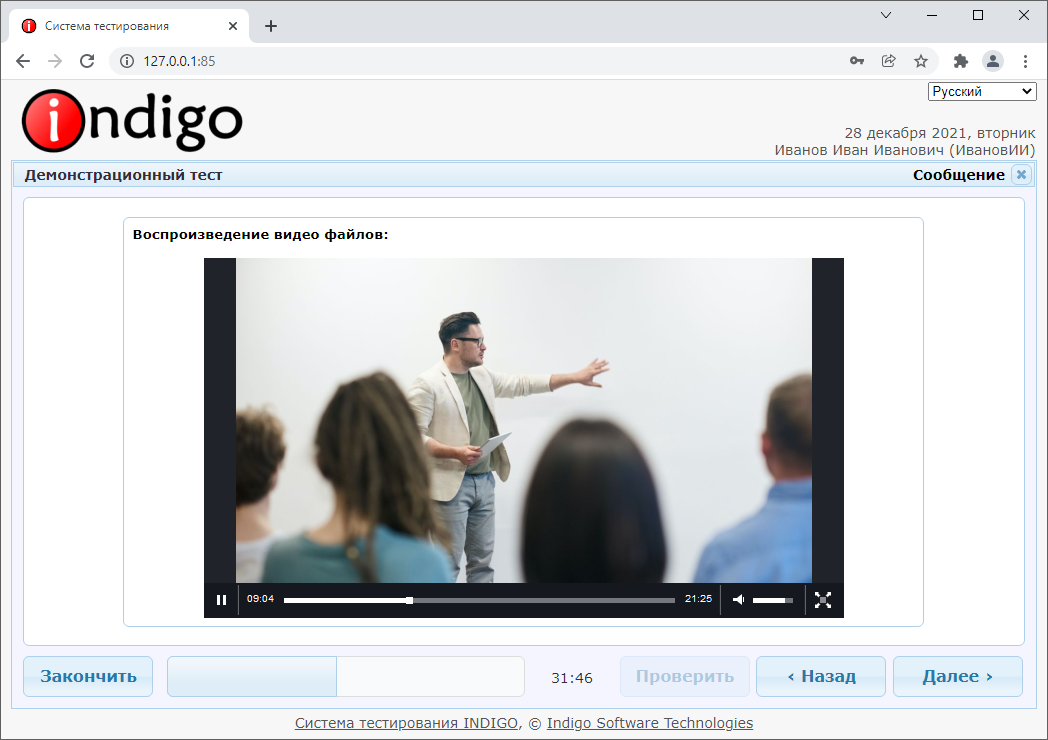Click the test progress bar
The width and height of the screenshot is (1048, 740).
346,676
